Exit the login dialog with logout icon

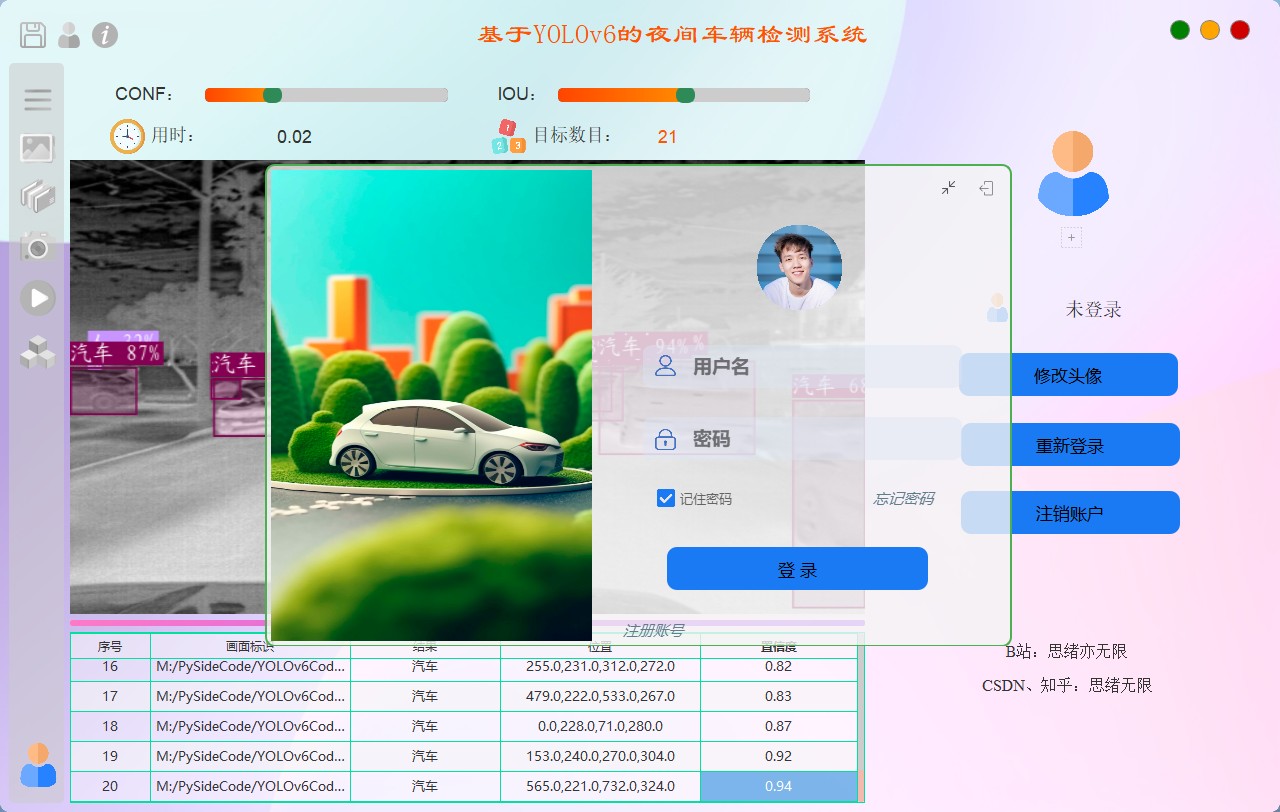coord(986,187)
